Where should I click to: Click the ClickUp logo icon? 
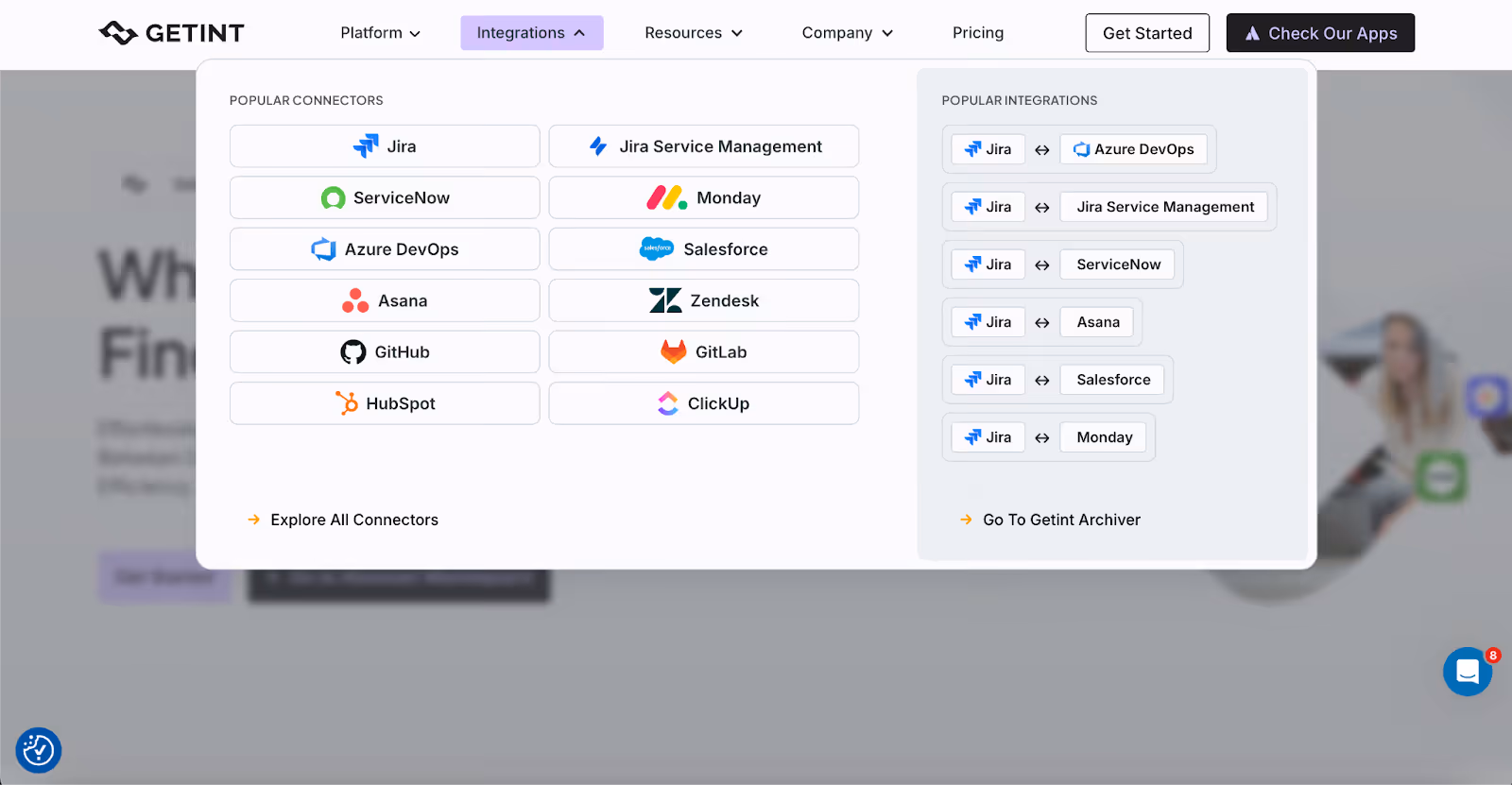668,403
